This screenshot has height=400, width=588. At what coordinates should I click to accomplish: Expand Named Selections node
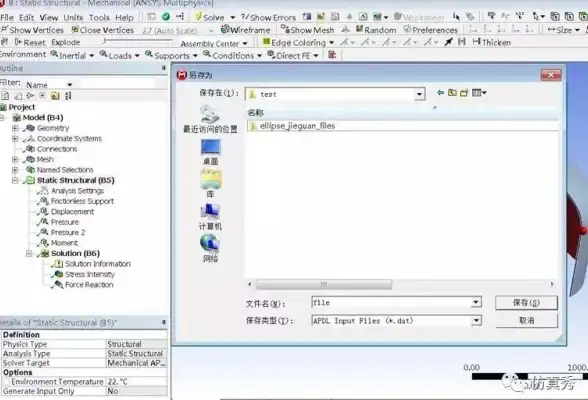click(15, 170)
